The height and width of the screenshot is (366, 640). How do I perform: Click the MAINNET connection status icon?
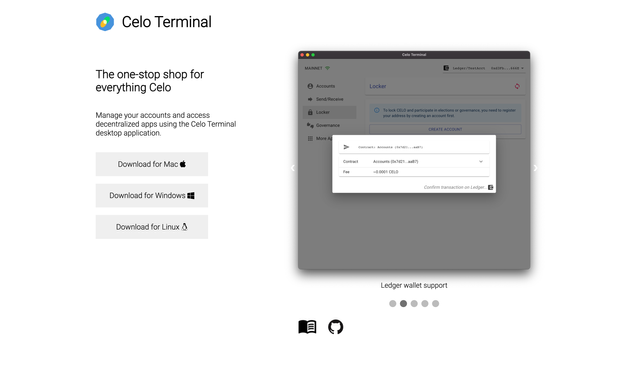click(x=327, y=68)
